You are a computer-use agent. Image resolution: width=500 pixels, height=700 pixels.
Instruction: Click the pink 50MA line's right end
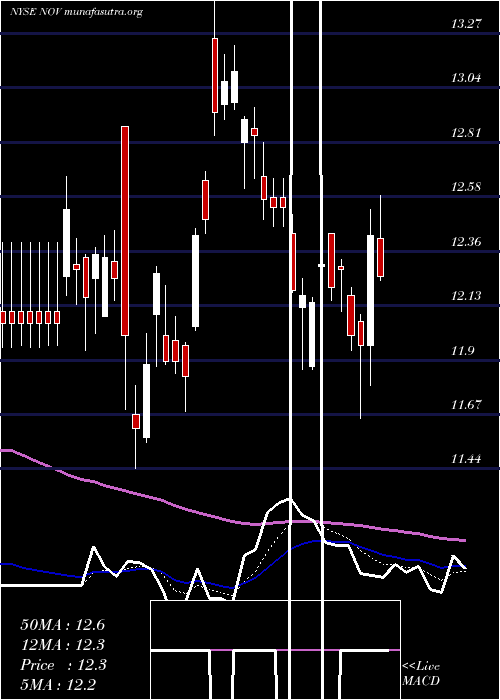point(464,540)
